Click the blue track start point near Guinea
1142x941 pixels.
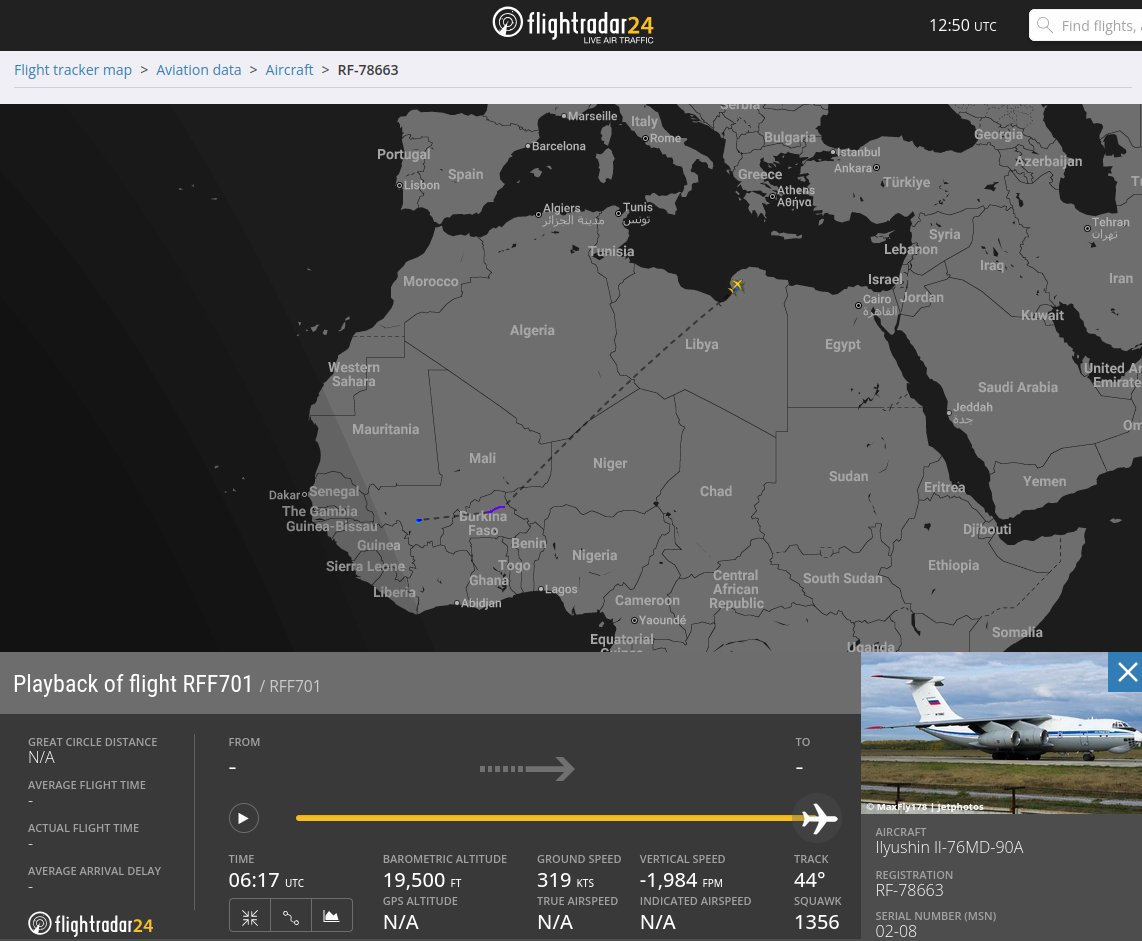(418, 520)
